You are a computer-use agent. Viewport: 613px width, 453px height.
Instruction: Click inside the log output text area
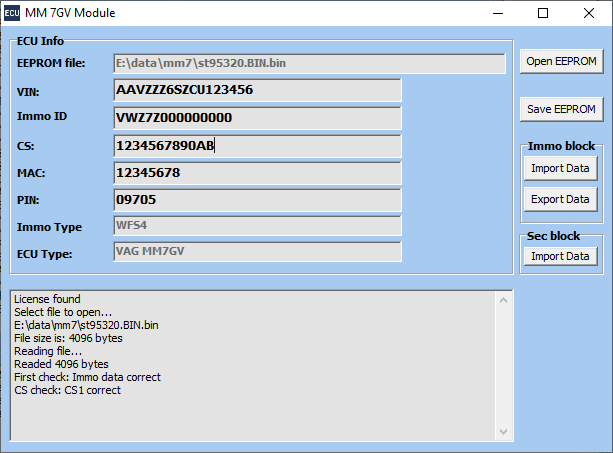click(250, 365)
